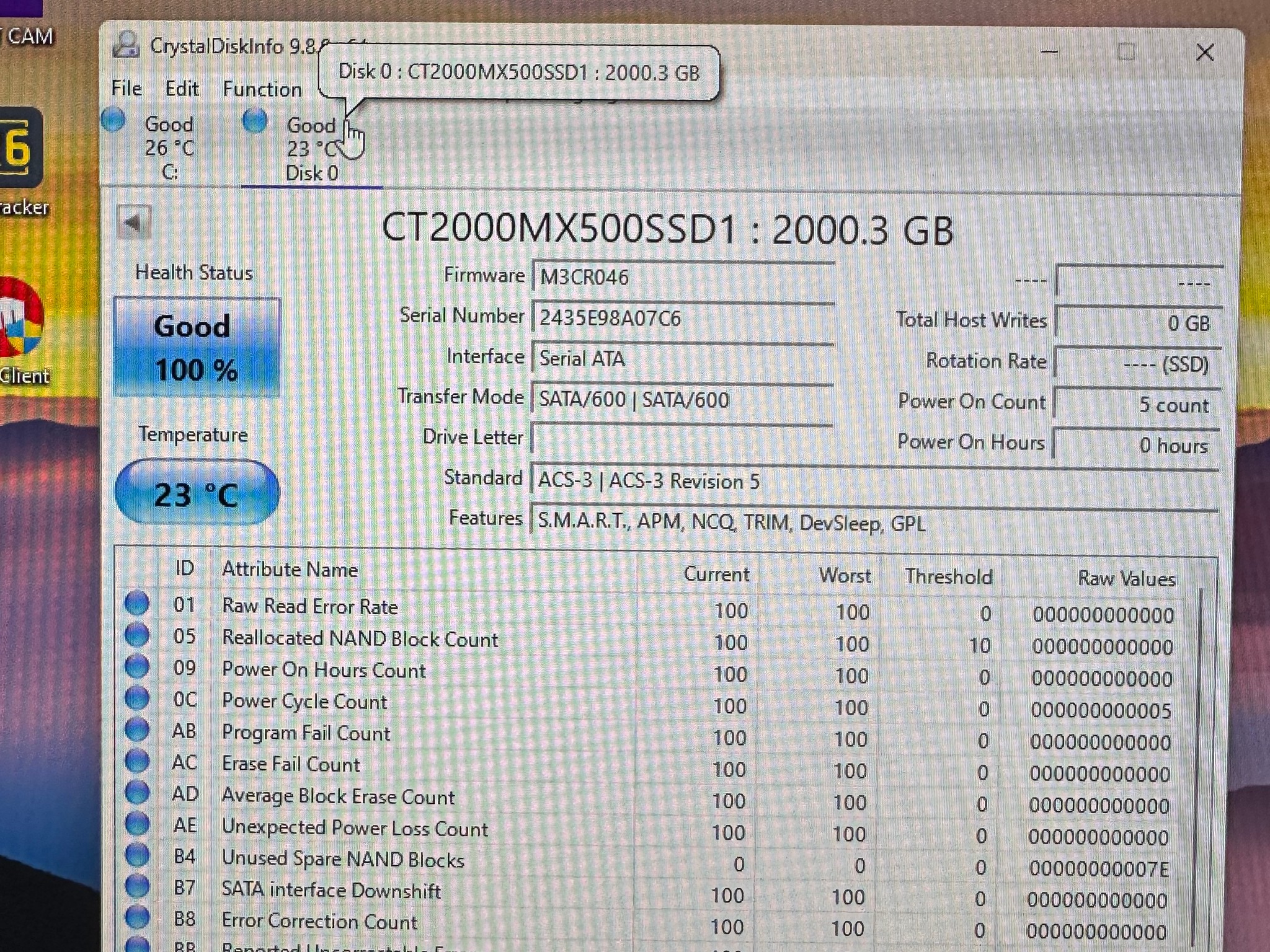
Task: Select the Unexpected Power Loss Count row
Action: click(651, 831)
